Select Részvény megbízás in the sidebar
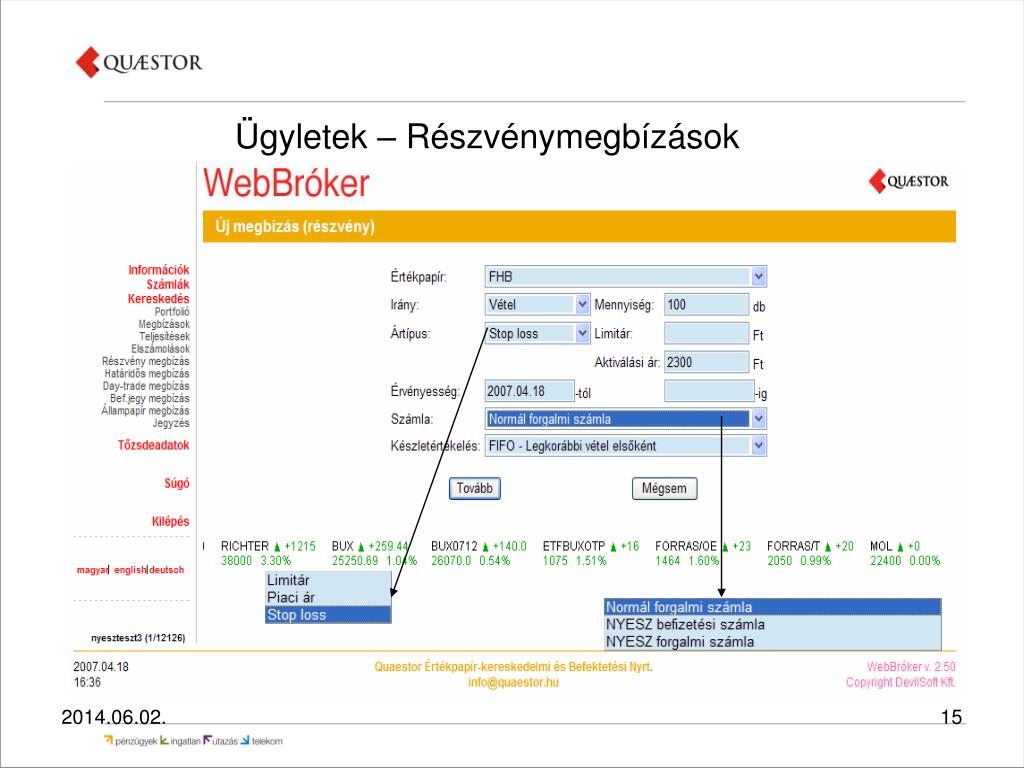Screen dimensions: 1024x768 pos(146,361)
